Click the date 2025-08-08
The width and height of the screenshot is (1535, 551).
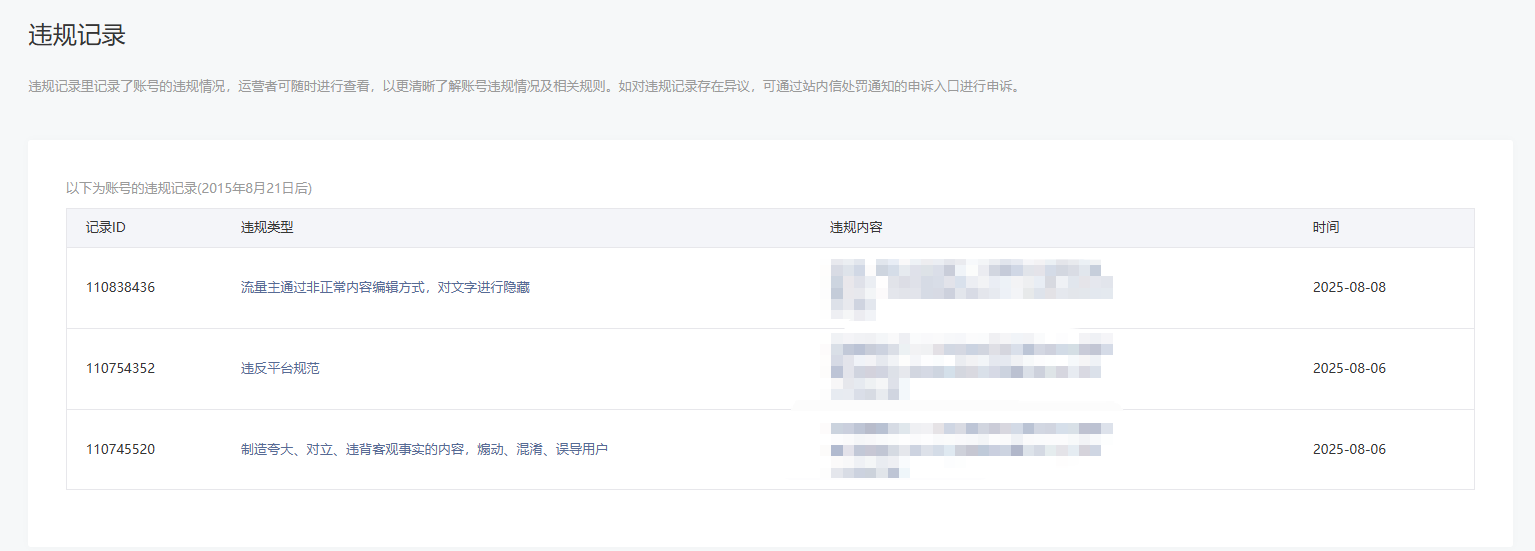pyautogui.click(x=1349, y=288)
